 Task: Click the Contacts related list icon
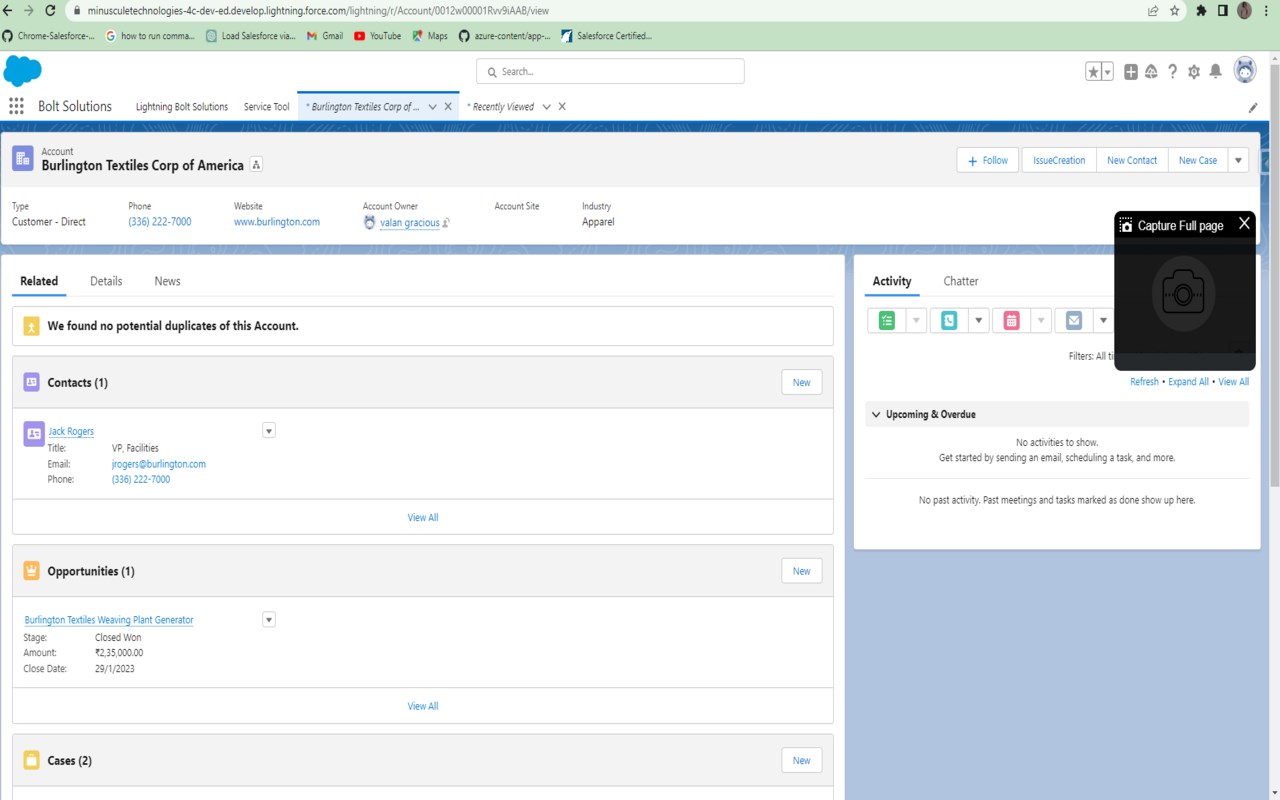click(31, 382)
